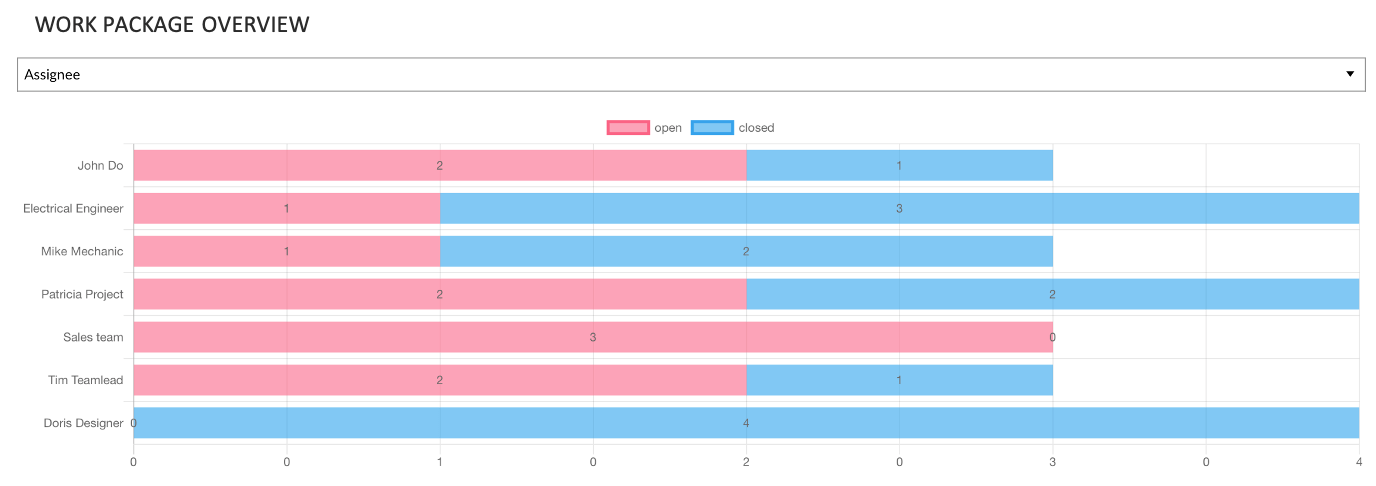1376x486 pixels.
Task: Click Mike Mechanic's open bar segment
Action: [x=286, y=251]
